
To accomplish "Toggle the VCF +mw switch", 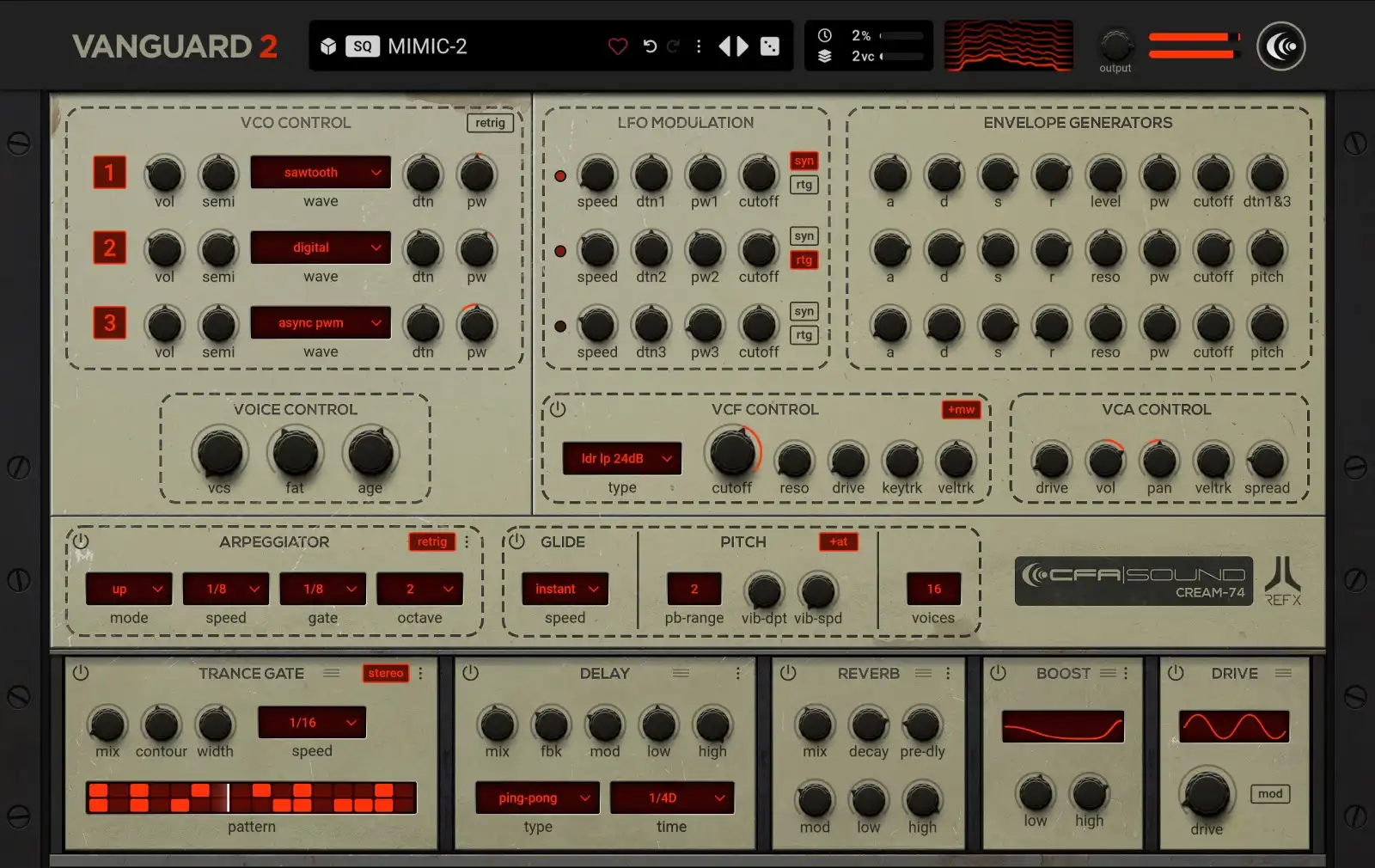I will pos(961,409).
